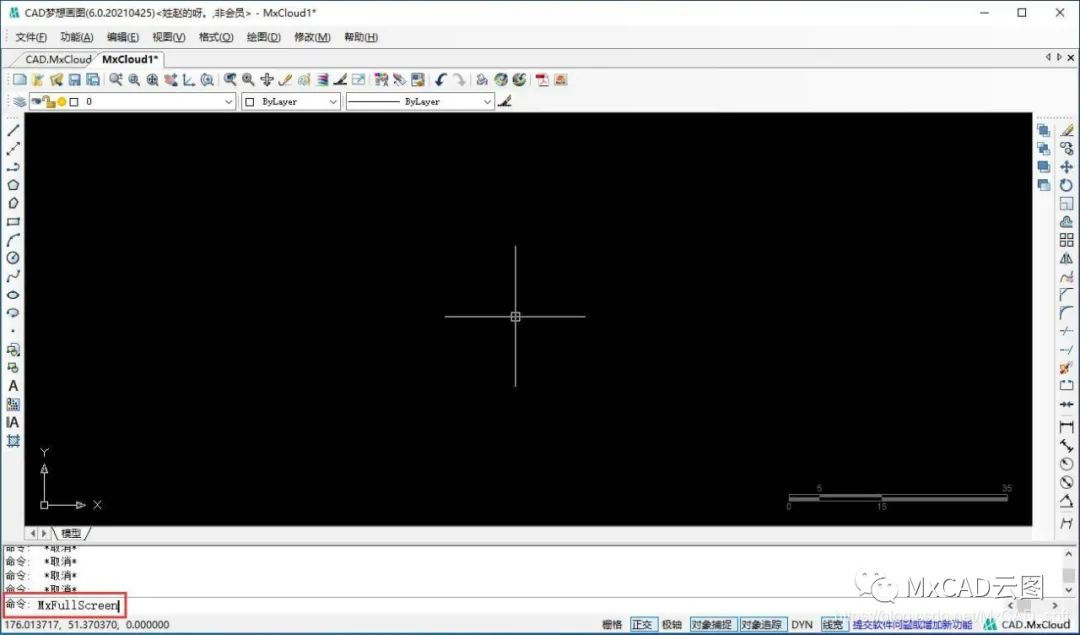Select the Line drawing tool

(13, 130)
